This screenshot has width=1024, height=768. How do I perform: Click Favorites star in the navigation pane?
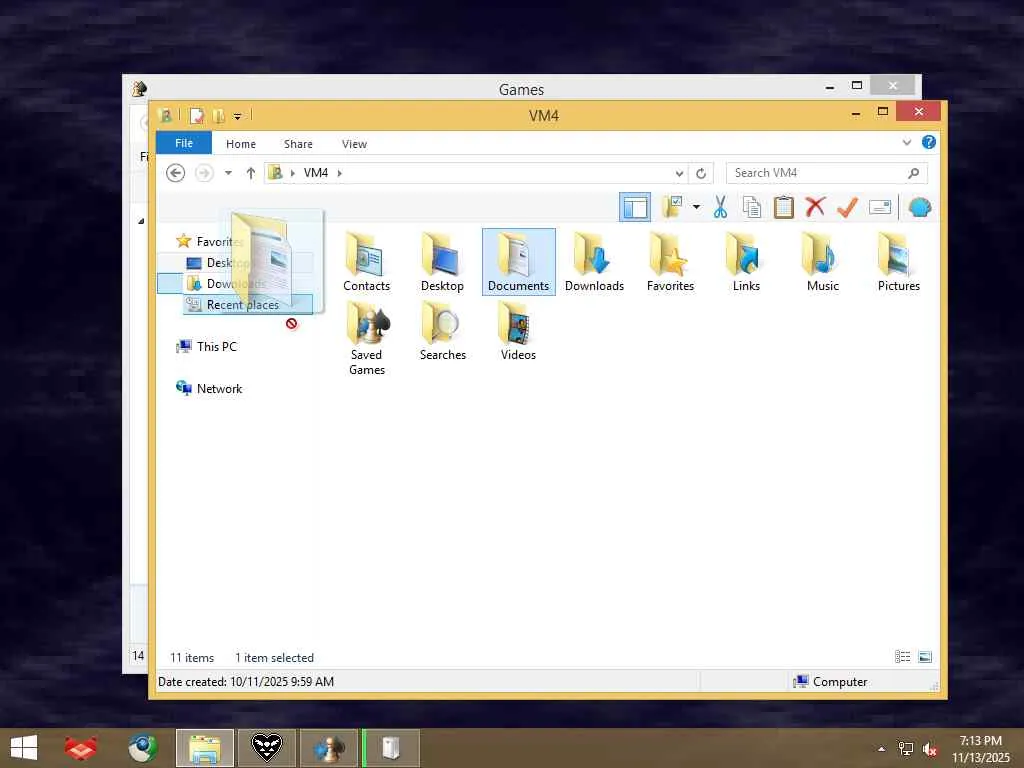pos(184,241)
